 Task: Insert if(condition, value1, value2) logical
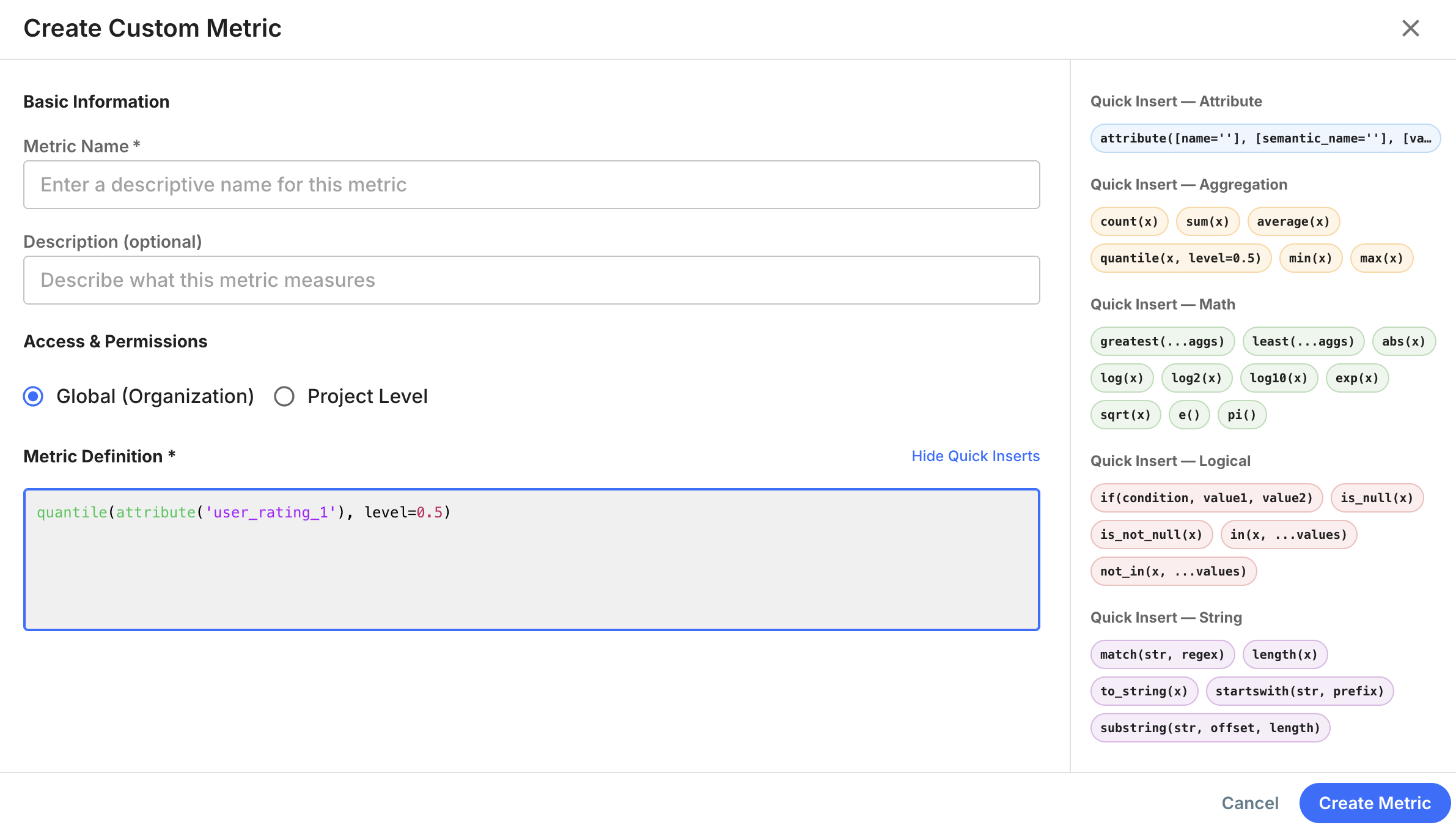click(x=1206, y=498)
